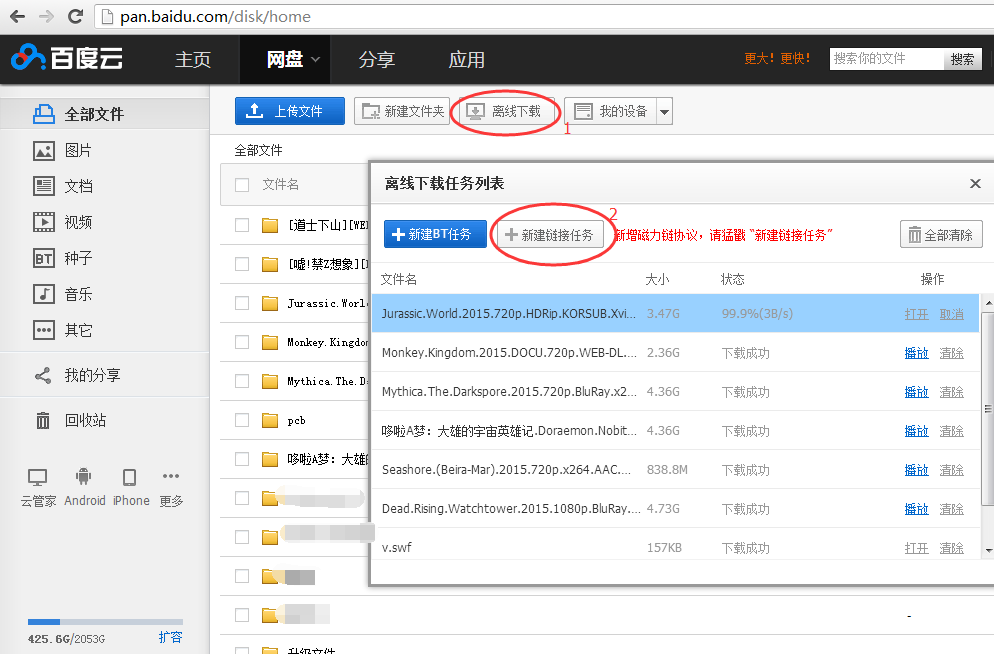Click 清除 for v.swf task
Screen dimensions: 994x654
(952, 548)
